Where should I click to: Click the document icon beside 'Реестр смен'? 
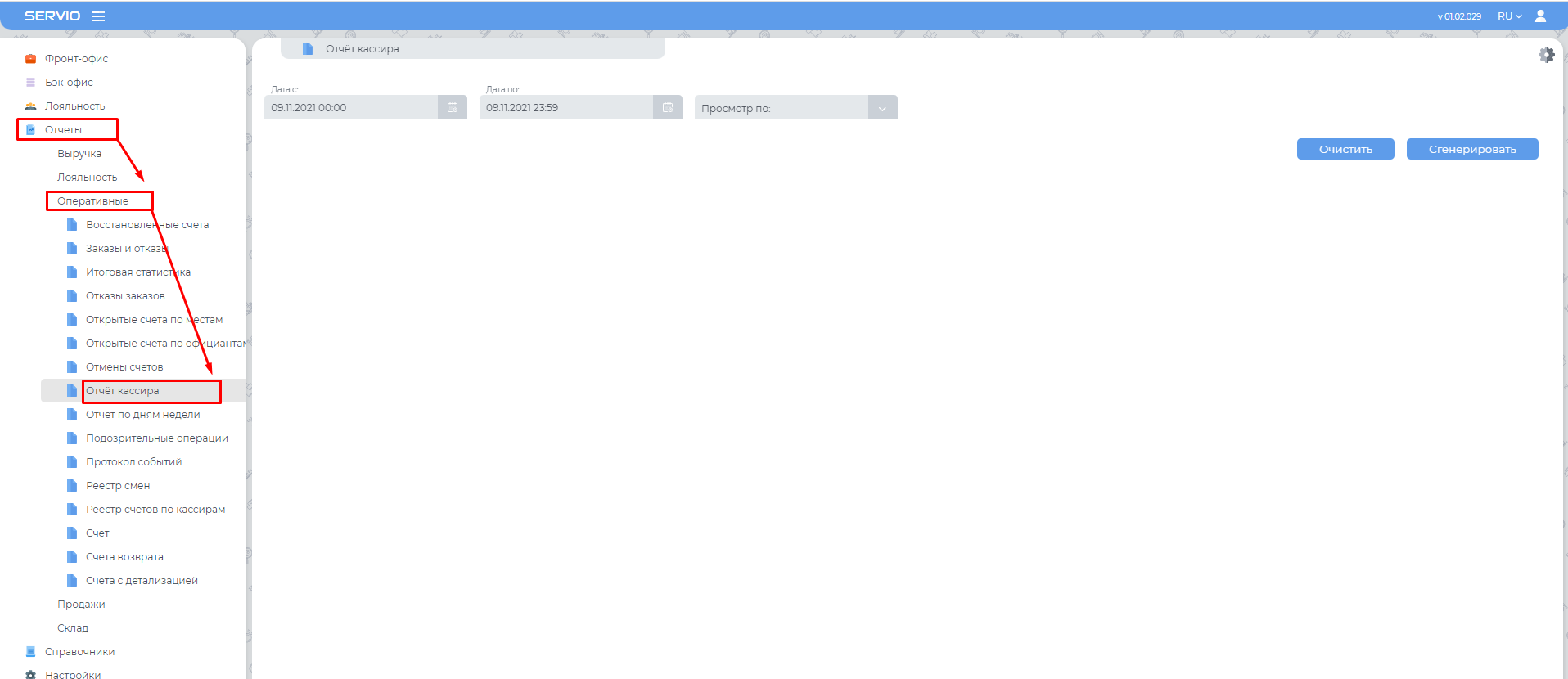(x=72, y=486)
